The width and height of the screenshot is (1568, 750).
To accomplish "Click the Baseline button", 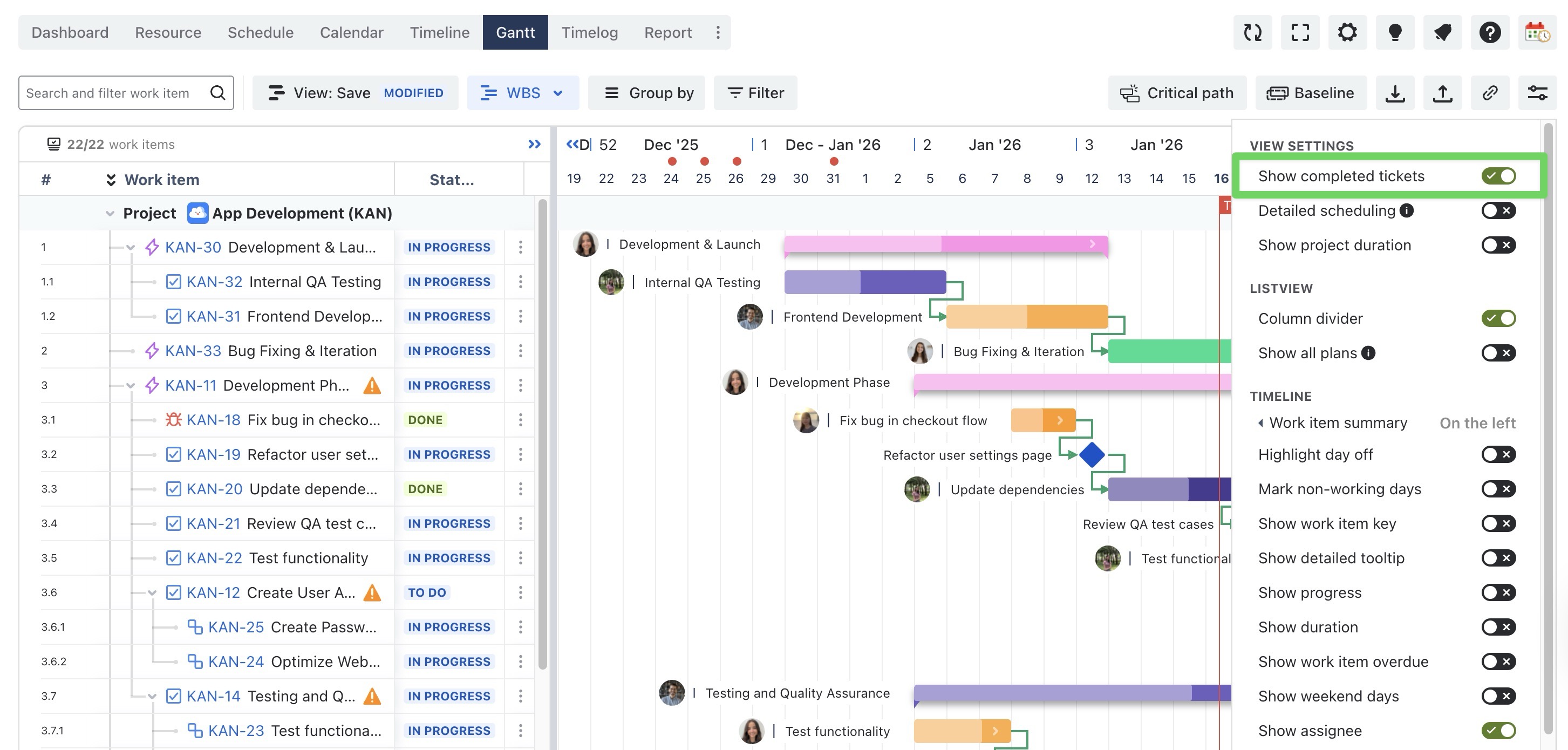I will (x=1311, y=93).
